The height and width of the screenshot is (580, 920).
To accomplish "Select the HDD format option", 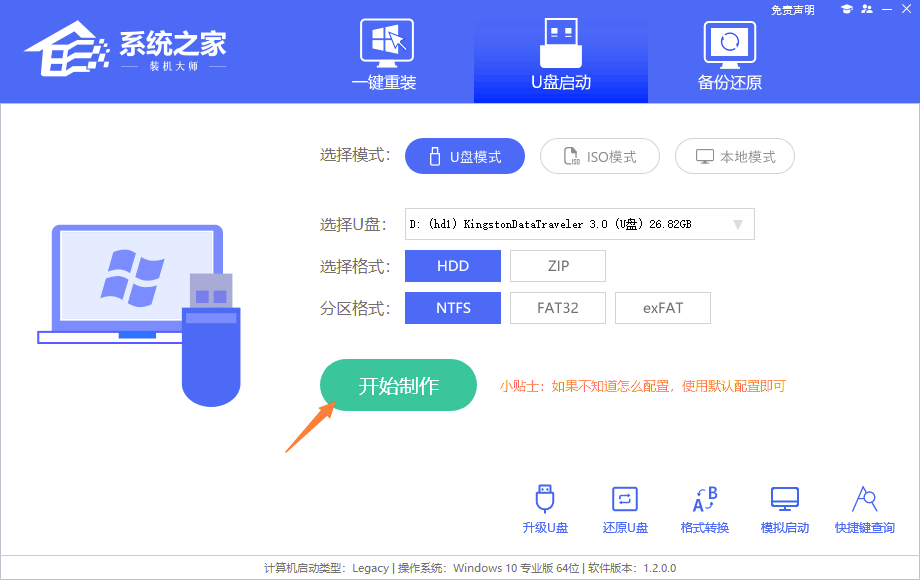I will pos(453,266).
